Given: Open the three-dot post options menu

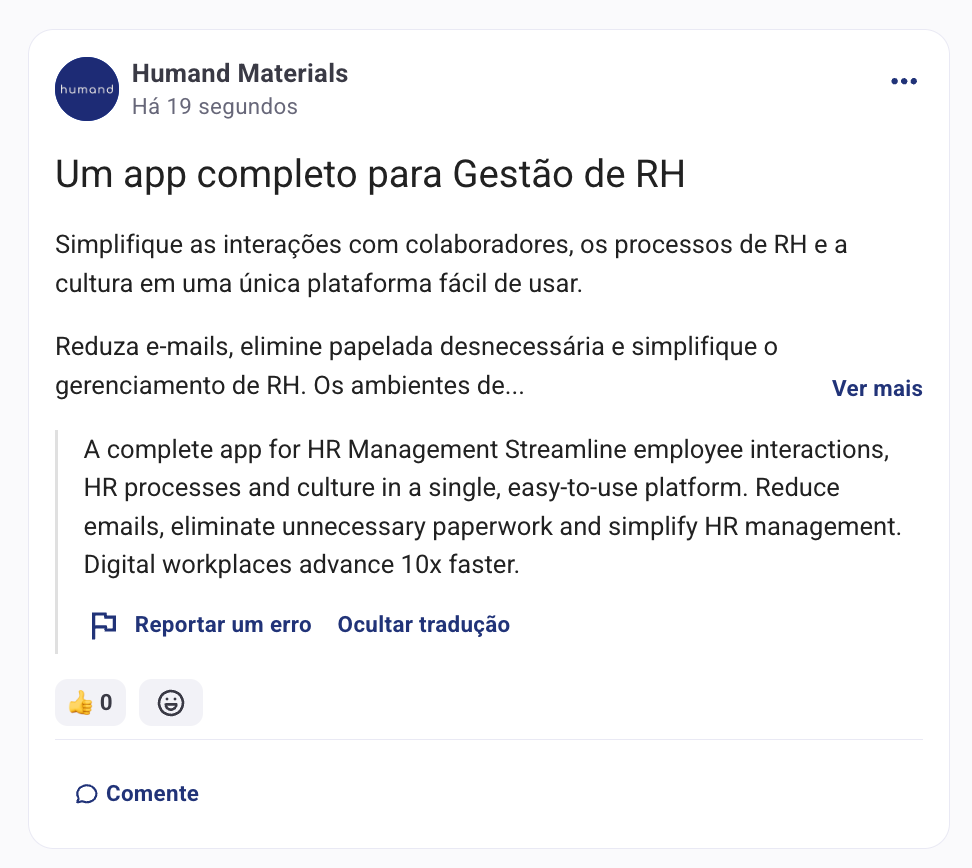Looking at the screenshot, I should point(903,82).
